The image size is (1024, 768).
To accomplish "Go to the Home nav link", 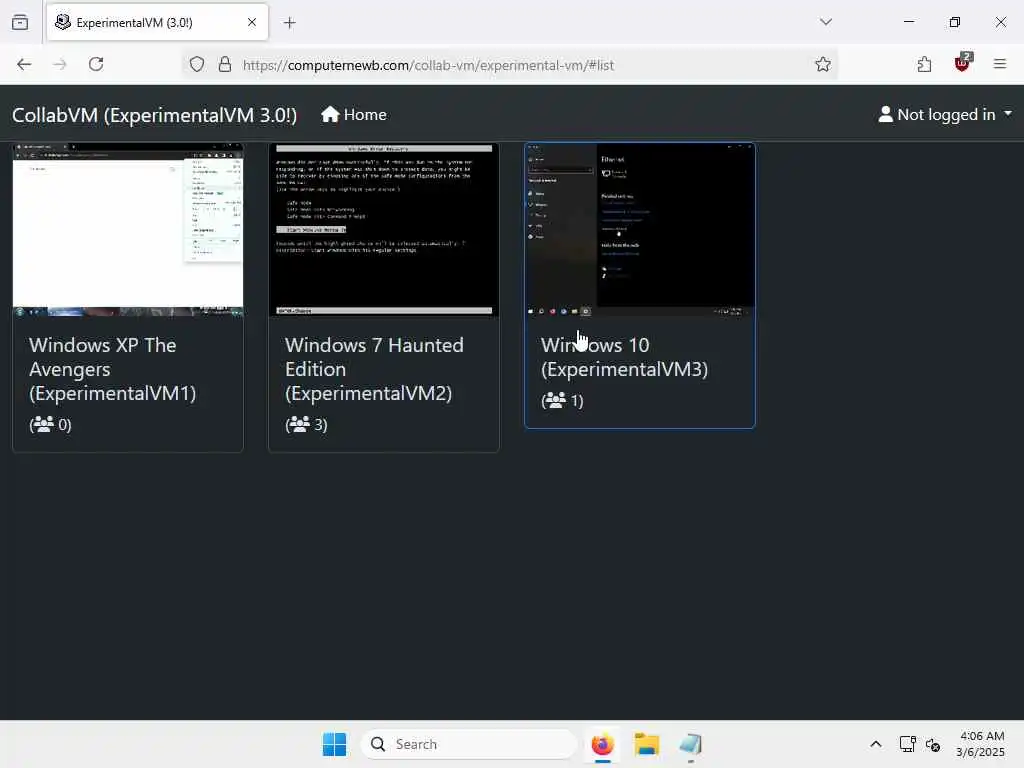I will pyautogui.click(x=354, y=115).
